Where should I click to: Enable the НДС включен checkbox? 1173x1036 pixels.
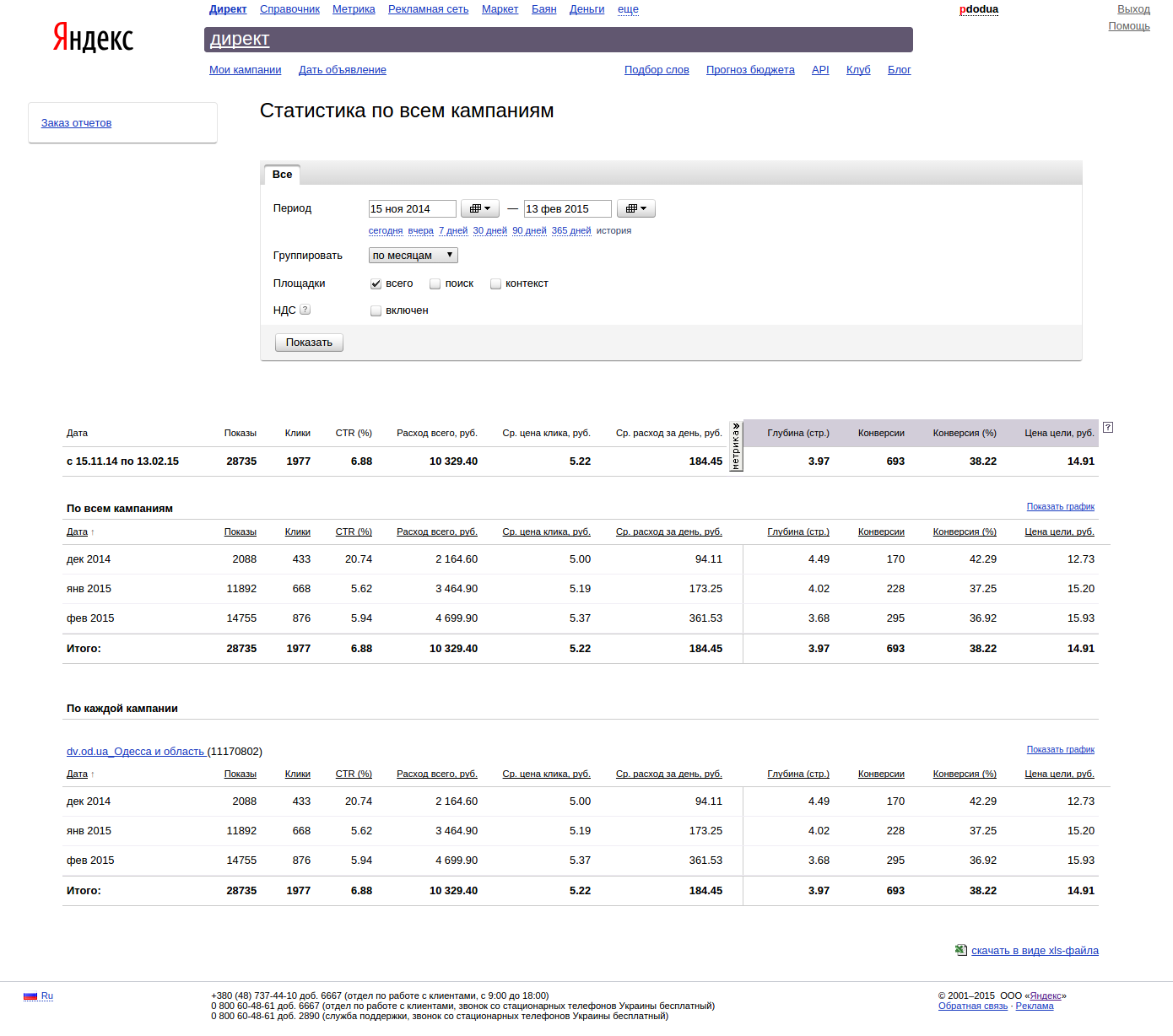(x=376, y=311)
